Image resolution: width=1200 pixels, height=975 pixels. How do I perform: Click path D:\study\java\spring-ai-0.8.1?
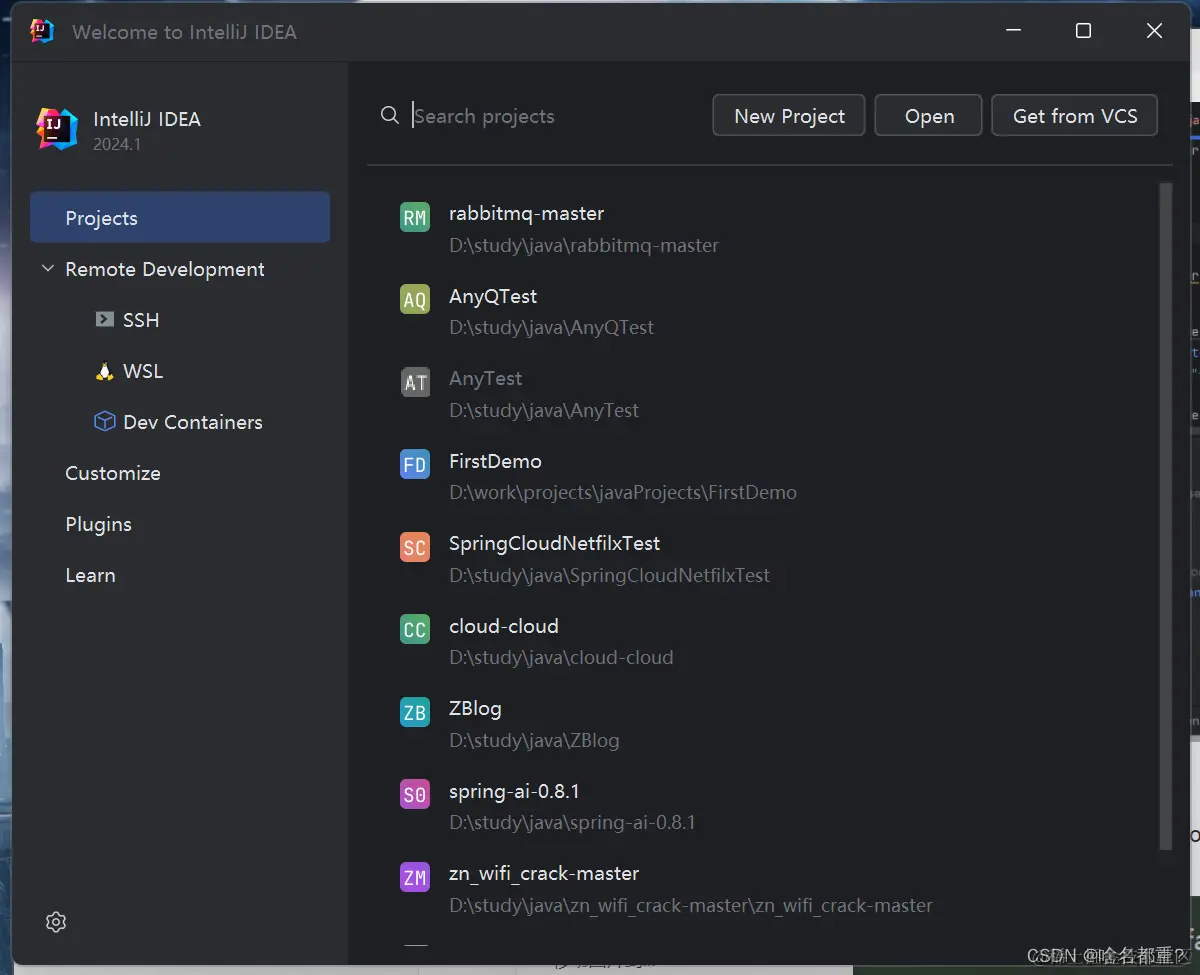572,822
